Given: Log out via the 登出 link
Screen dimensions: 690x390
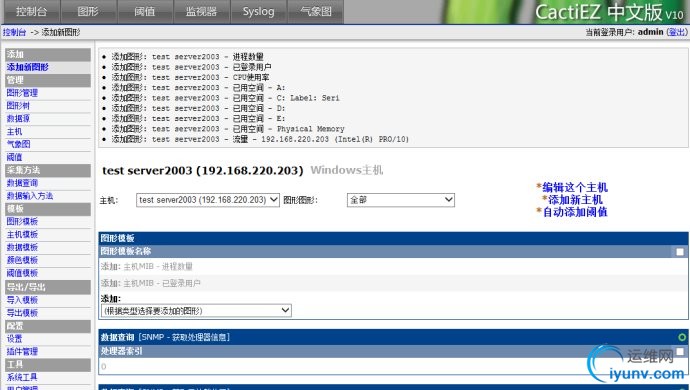Looking at the screenshot, I should pos(677,32).
